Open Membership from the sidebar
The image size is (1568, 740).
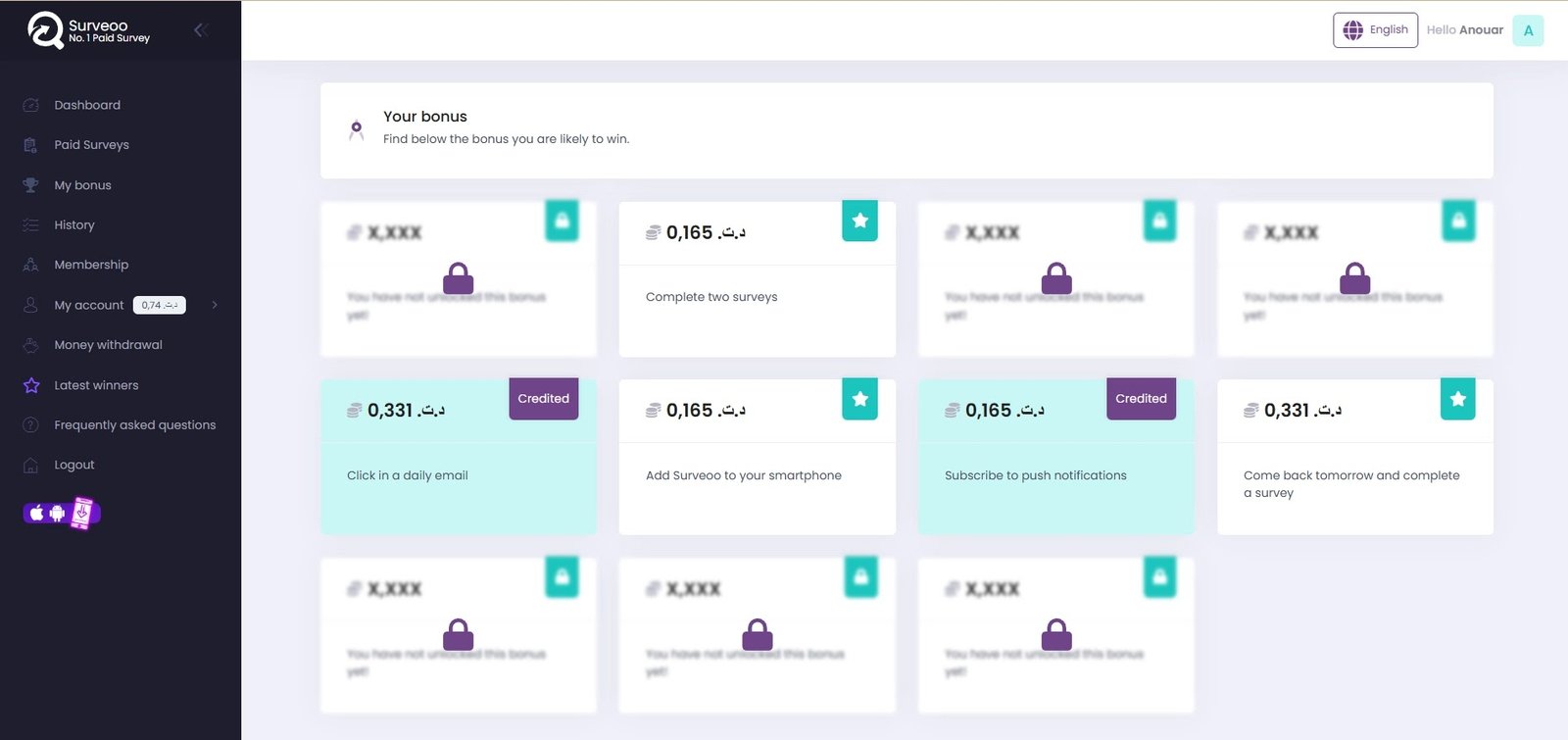(x=91, y=265)
